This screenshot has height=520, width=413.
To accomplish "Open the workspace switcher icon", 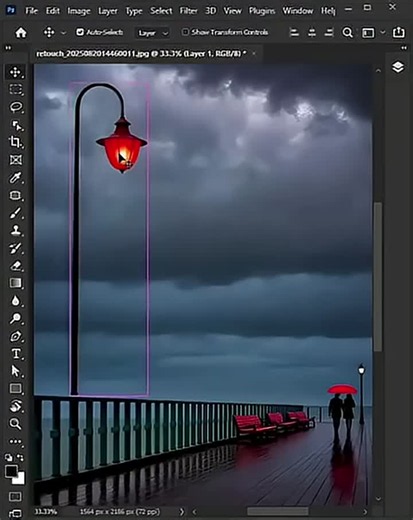I will (368, 33).
